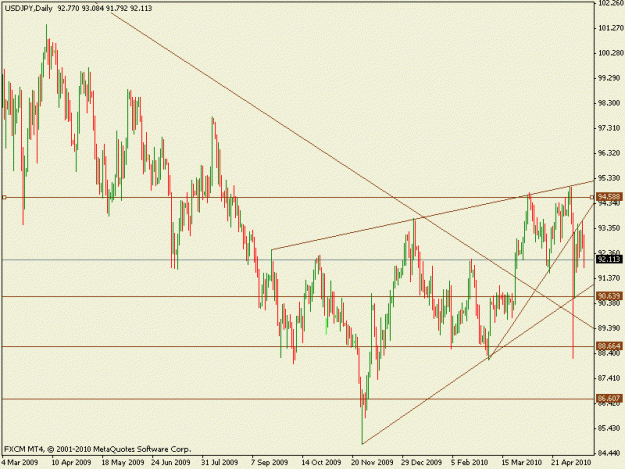625x469 pixels.
Task: Click the 18 May 2009 date label
Action: click(123, 463)
